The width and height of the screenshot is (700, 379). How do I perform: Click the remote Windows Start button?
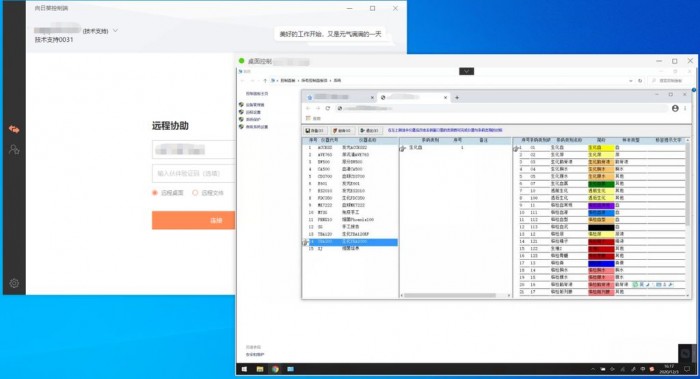(244, 369)
